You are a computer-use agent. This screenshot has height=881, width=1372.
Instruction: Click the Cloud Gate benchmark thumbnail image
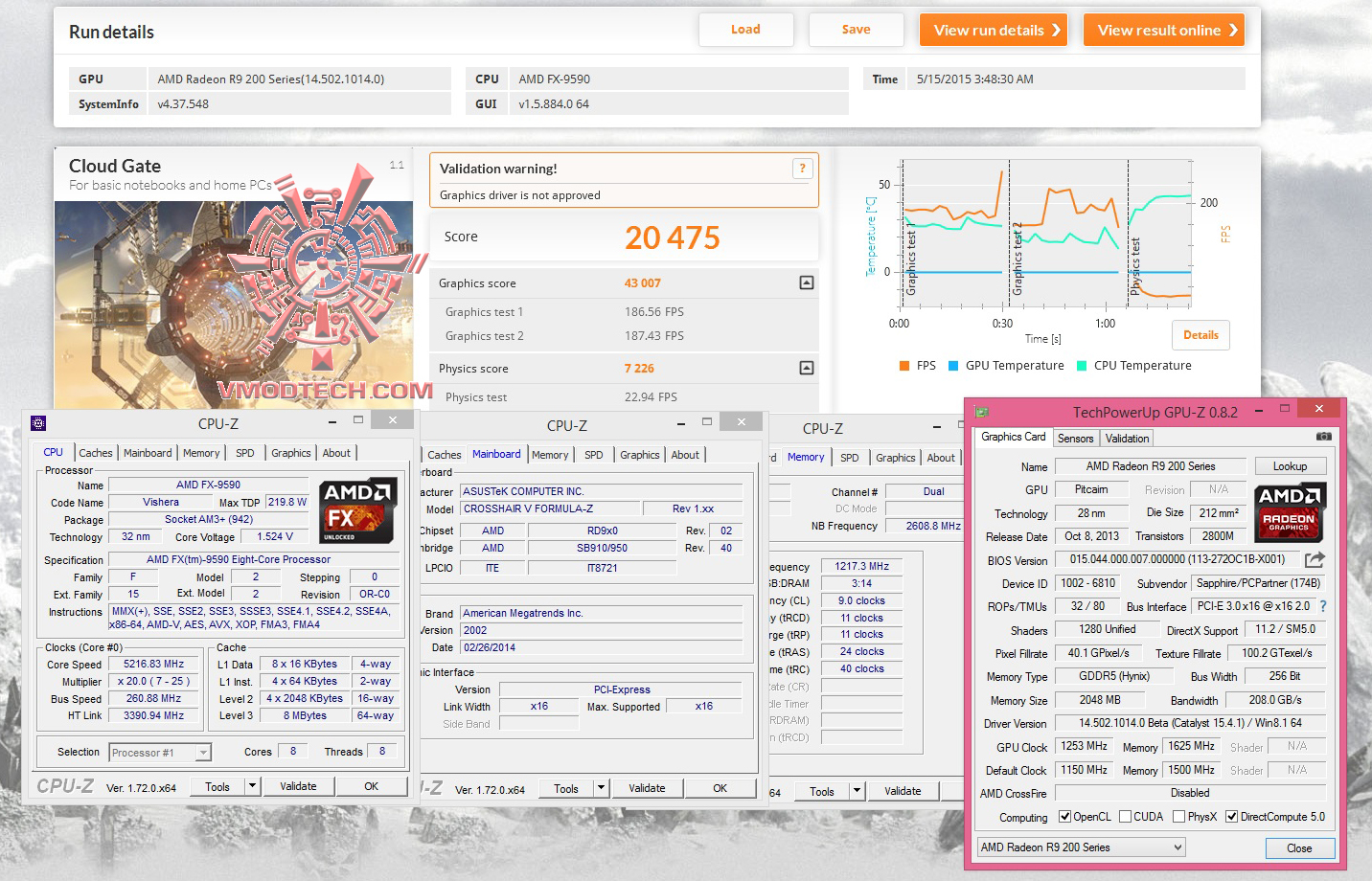coord(233,305)
